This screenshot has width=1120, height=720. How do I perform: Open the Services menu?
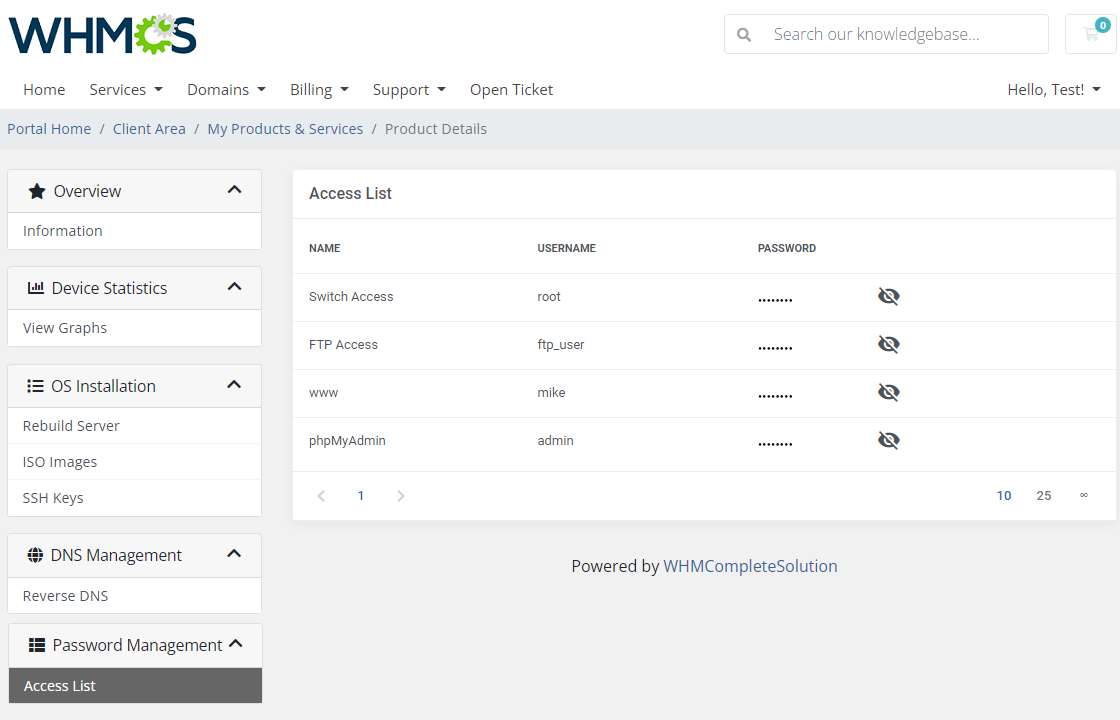coord(125,90)
